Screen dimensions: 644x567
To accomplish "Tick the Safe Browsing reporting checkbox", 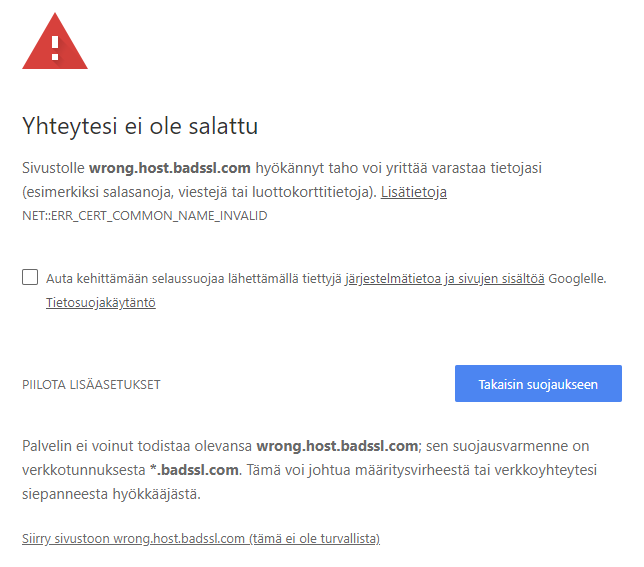I will click(x=30, y=277).
